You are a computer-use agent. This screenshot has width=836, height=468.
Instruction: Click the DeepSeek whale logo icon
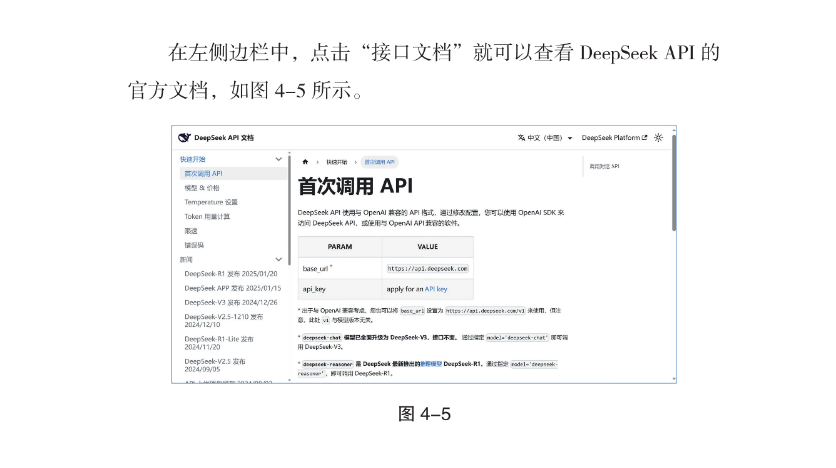184,138
